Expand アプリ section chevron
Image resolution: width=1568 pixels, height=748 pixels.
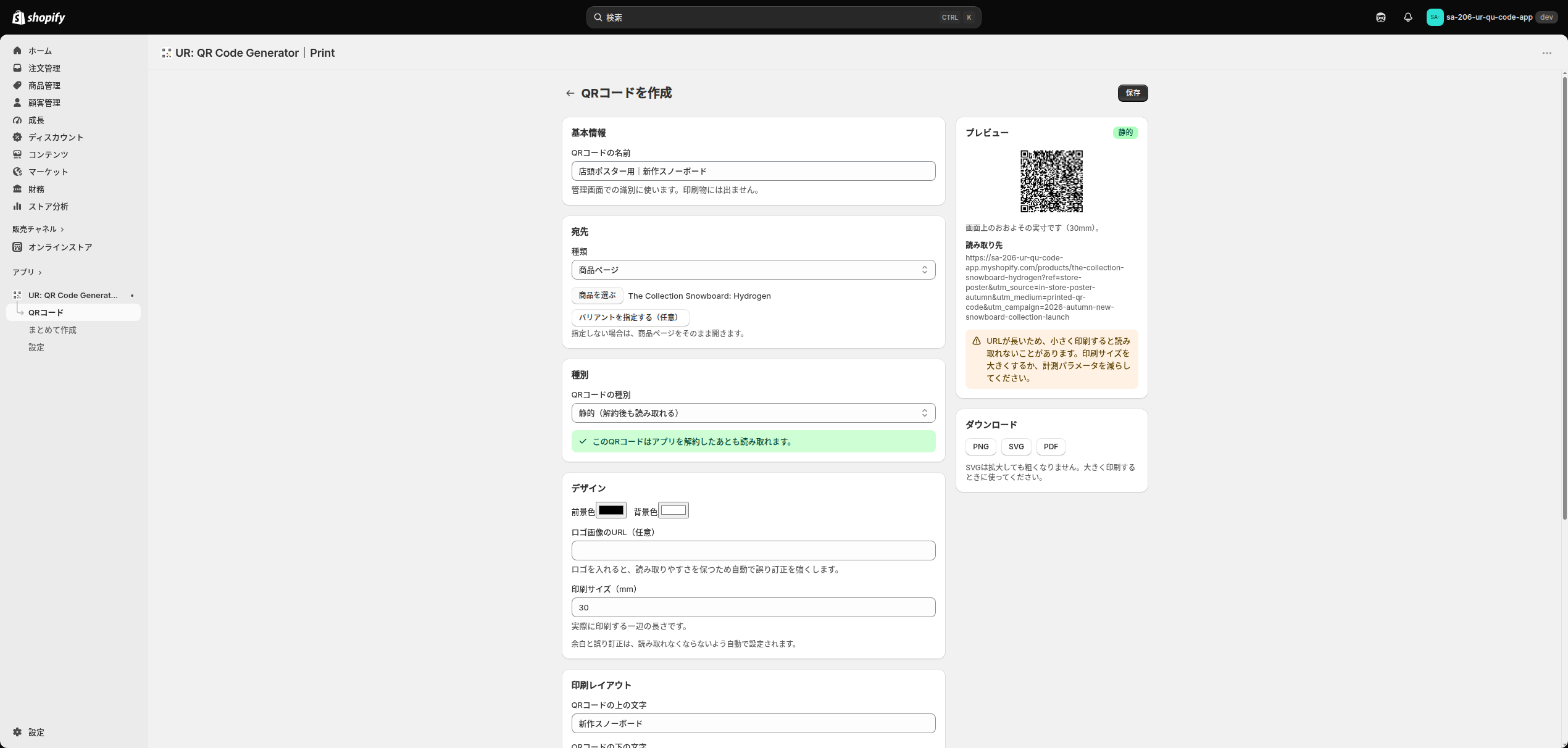coord(40,273)
